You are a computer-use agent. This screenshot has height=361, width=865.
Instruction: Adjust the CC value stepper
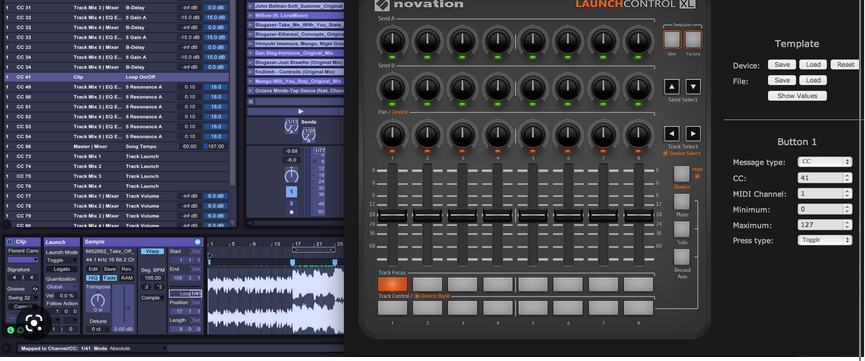pyautogui.click(x=847, y=178)
